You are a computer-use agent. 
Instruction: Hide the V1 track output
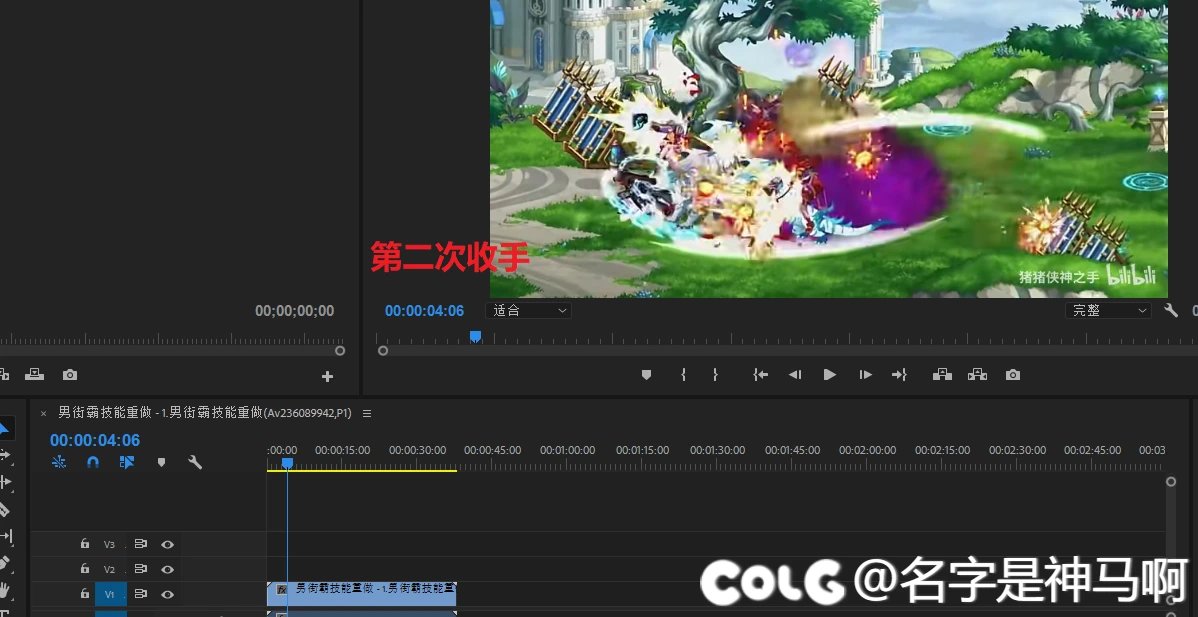point(167,594)
